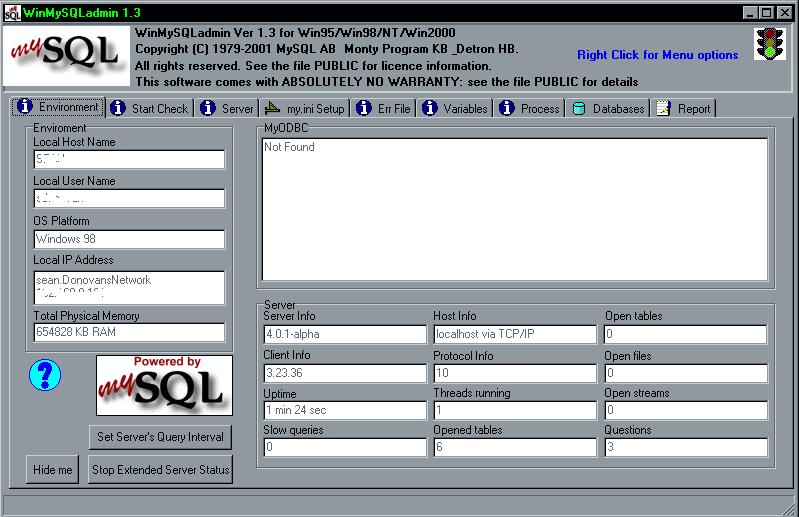This screenshot has height=517, width=799.
Task: Click the Opened tables field showing 6
Action: [515, 447]
